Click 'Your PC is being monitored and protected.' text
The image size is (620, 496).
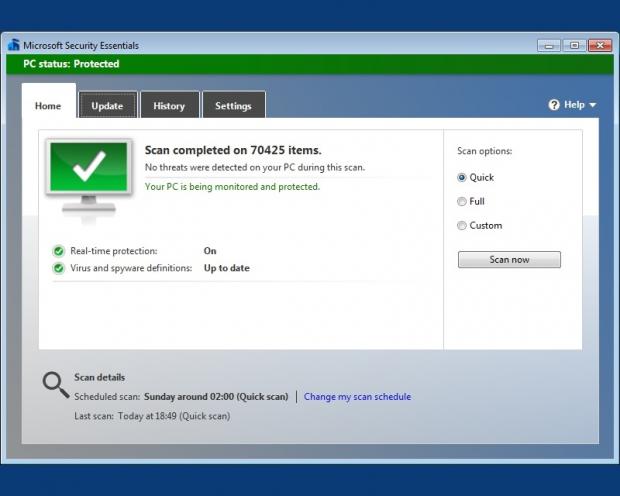232,187
